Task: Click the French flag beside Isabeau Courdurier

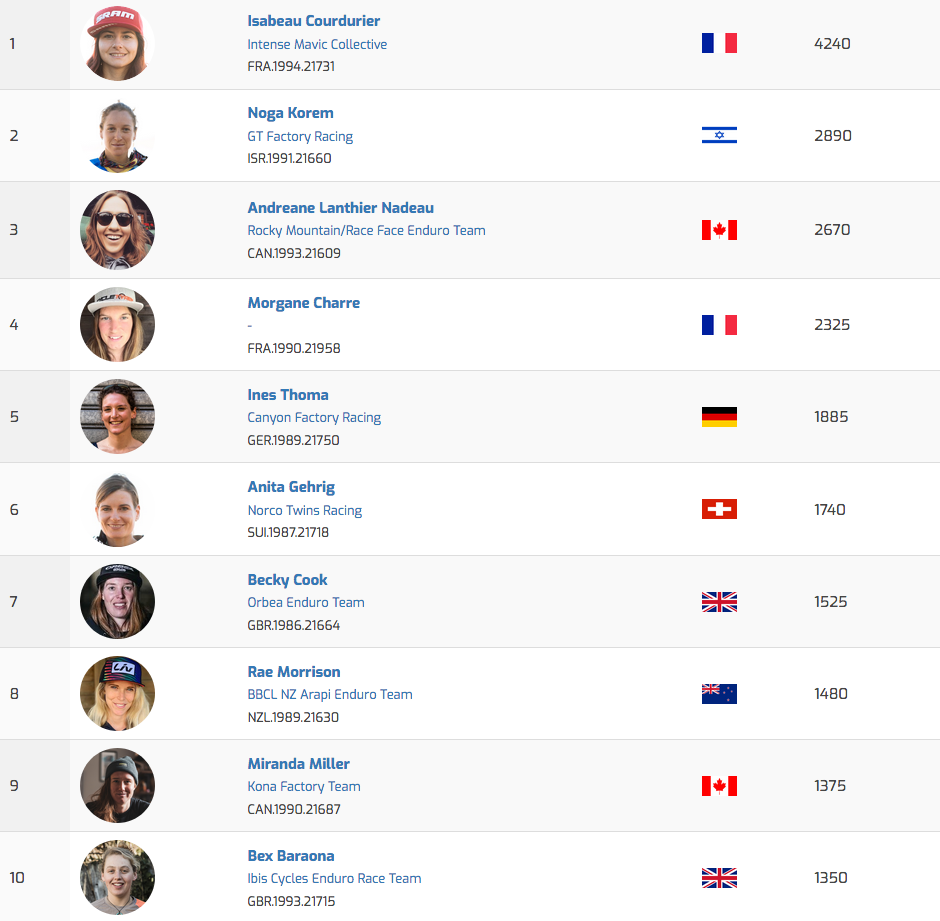Action: coord(719,43)
